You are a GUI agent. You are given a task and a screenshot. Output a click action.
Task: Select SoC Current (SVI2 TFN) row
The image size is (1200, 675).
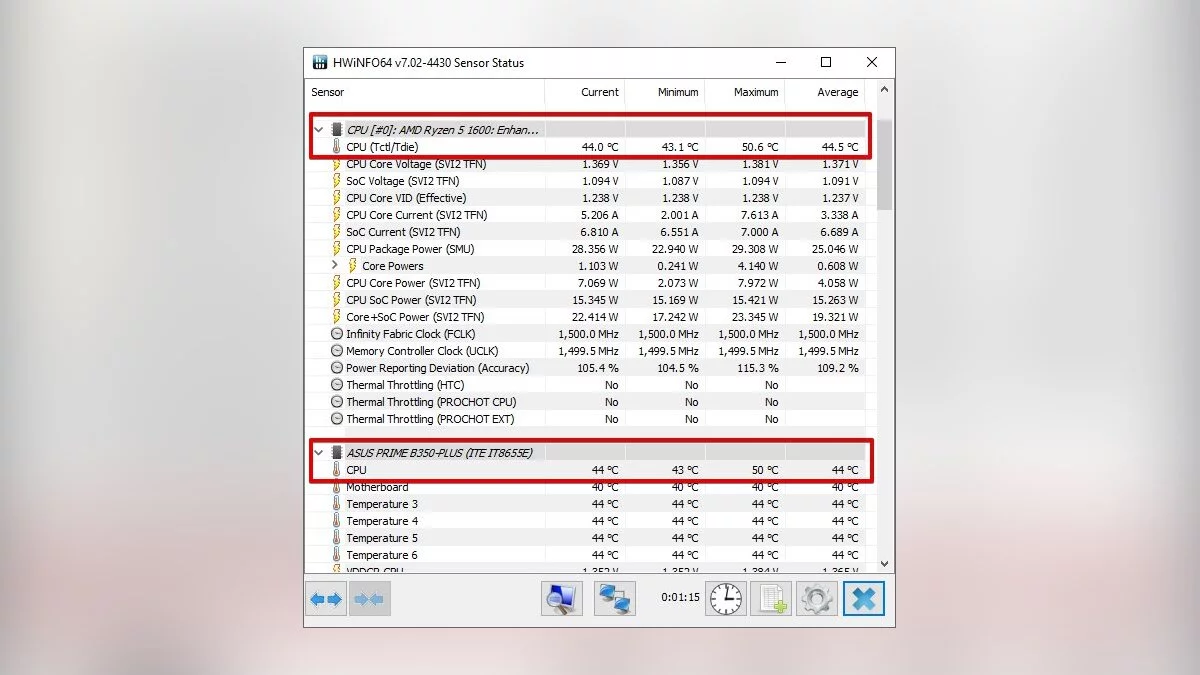click(586, 232)
